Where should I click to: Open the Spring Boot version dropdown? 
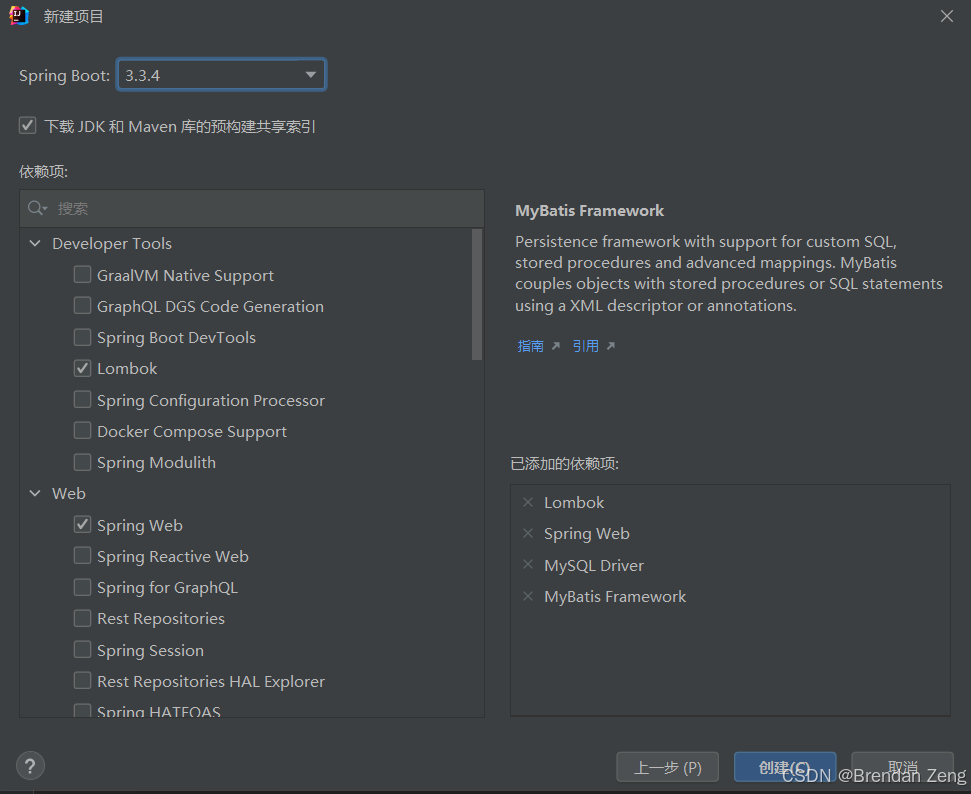tap(221, 75)
